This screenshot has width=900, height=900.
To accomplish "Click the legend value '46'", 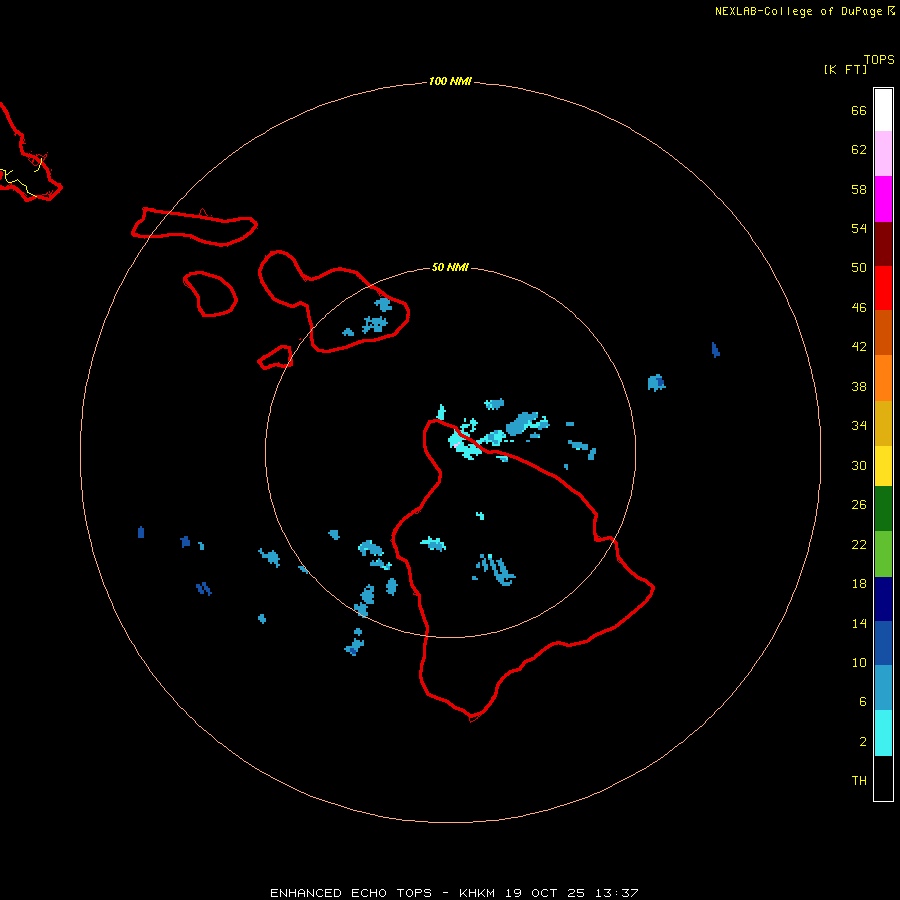I will click(859, 308).
